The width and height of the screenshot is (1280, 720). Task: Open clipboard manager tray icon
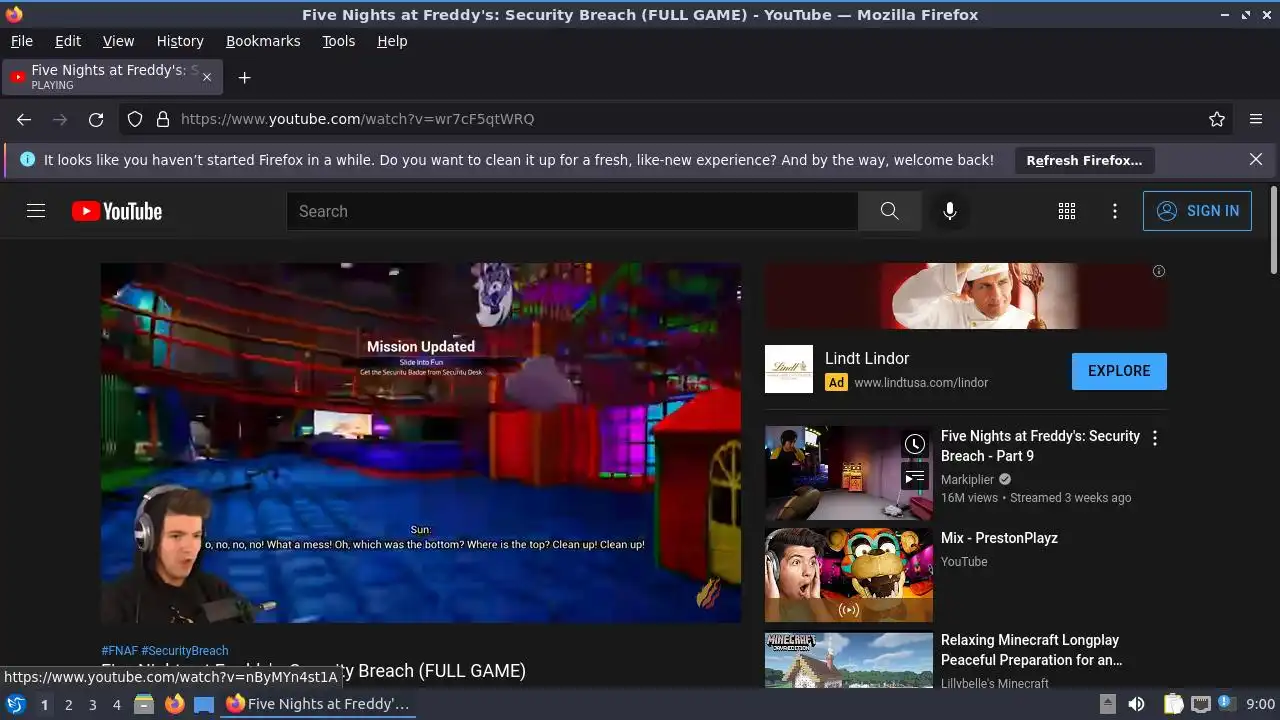[1174, 704]
